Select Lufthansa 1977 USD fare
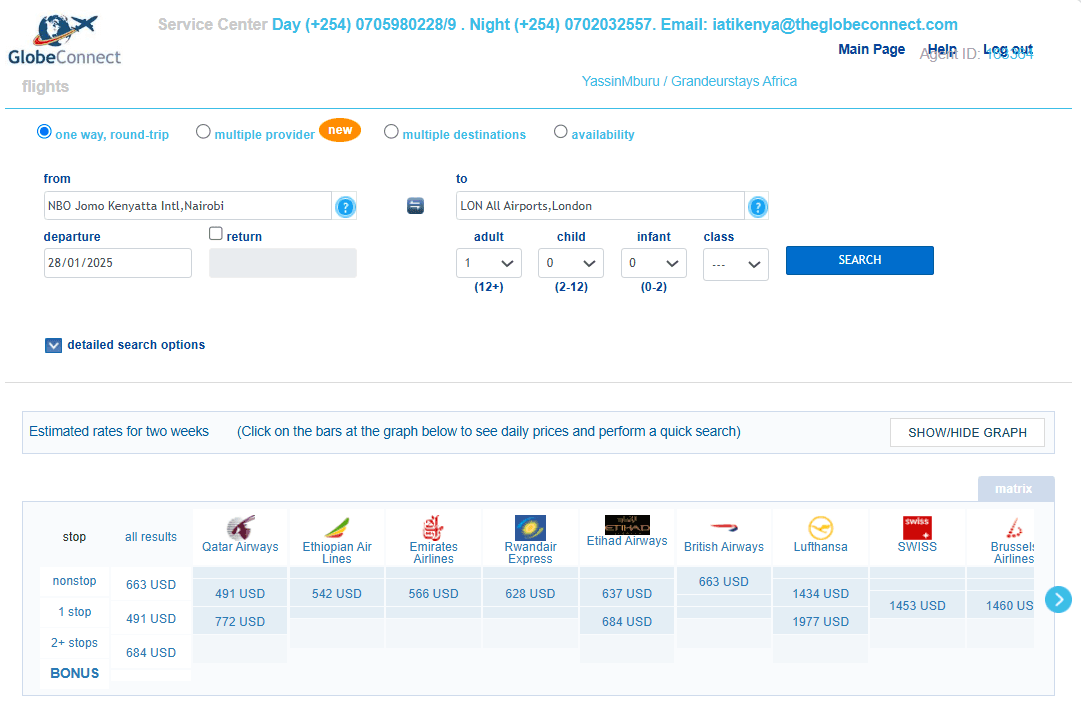This screenshot has height=702, width=1081. click(820, 621)
